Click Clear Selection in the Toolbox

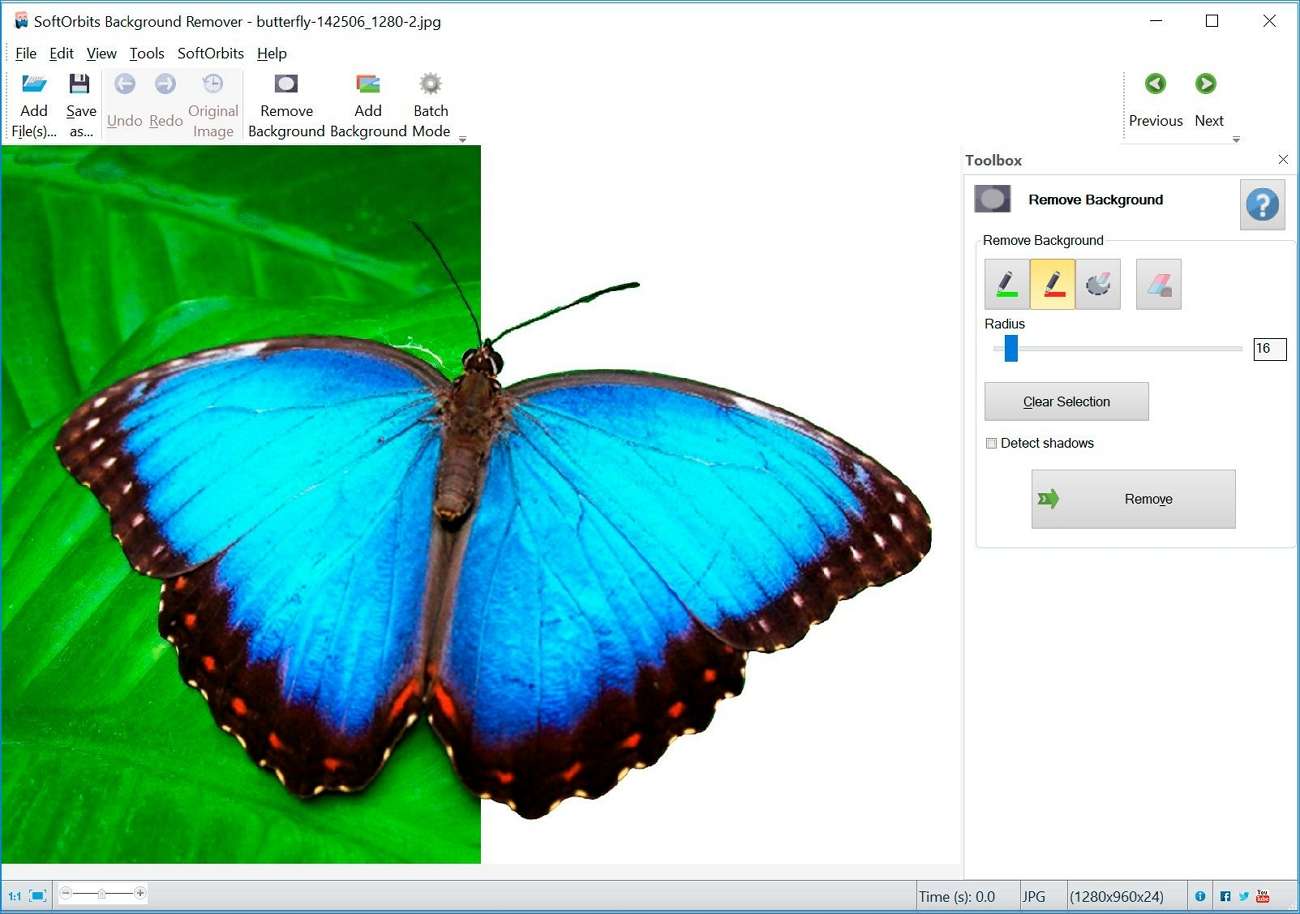[1066, 401]
